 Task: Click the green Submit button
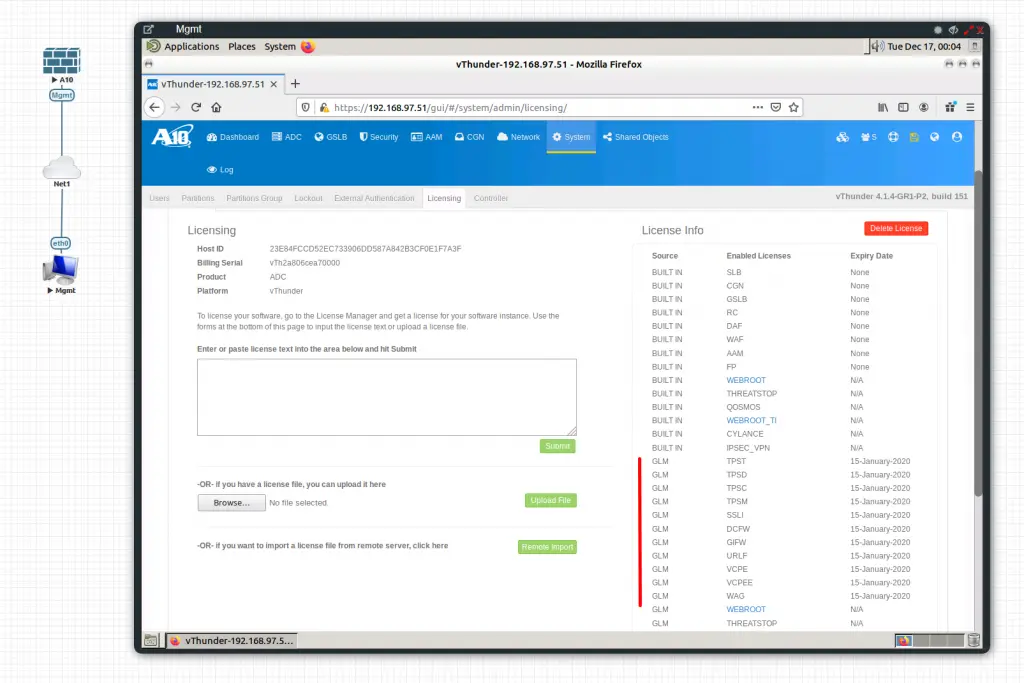[x=558, y=446]
